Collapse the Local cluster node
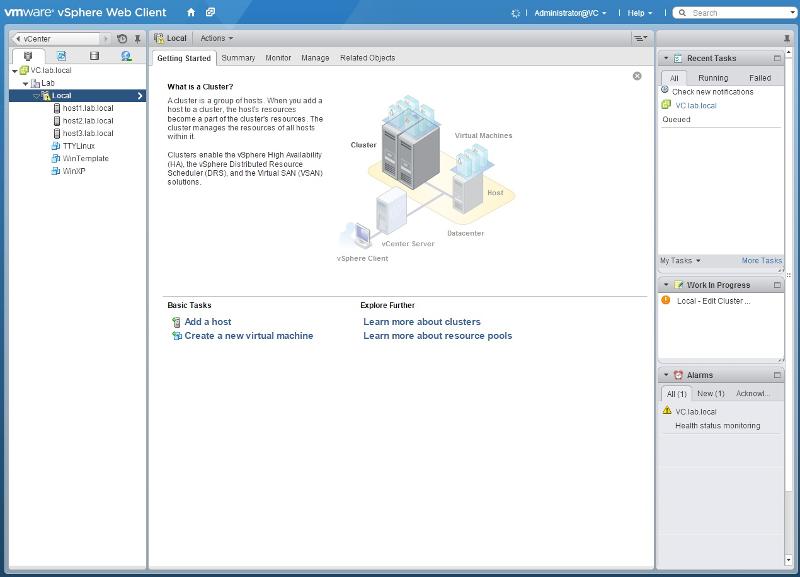Viewport: 800px width, 577px height. click(x=36, y=96)
